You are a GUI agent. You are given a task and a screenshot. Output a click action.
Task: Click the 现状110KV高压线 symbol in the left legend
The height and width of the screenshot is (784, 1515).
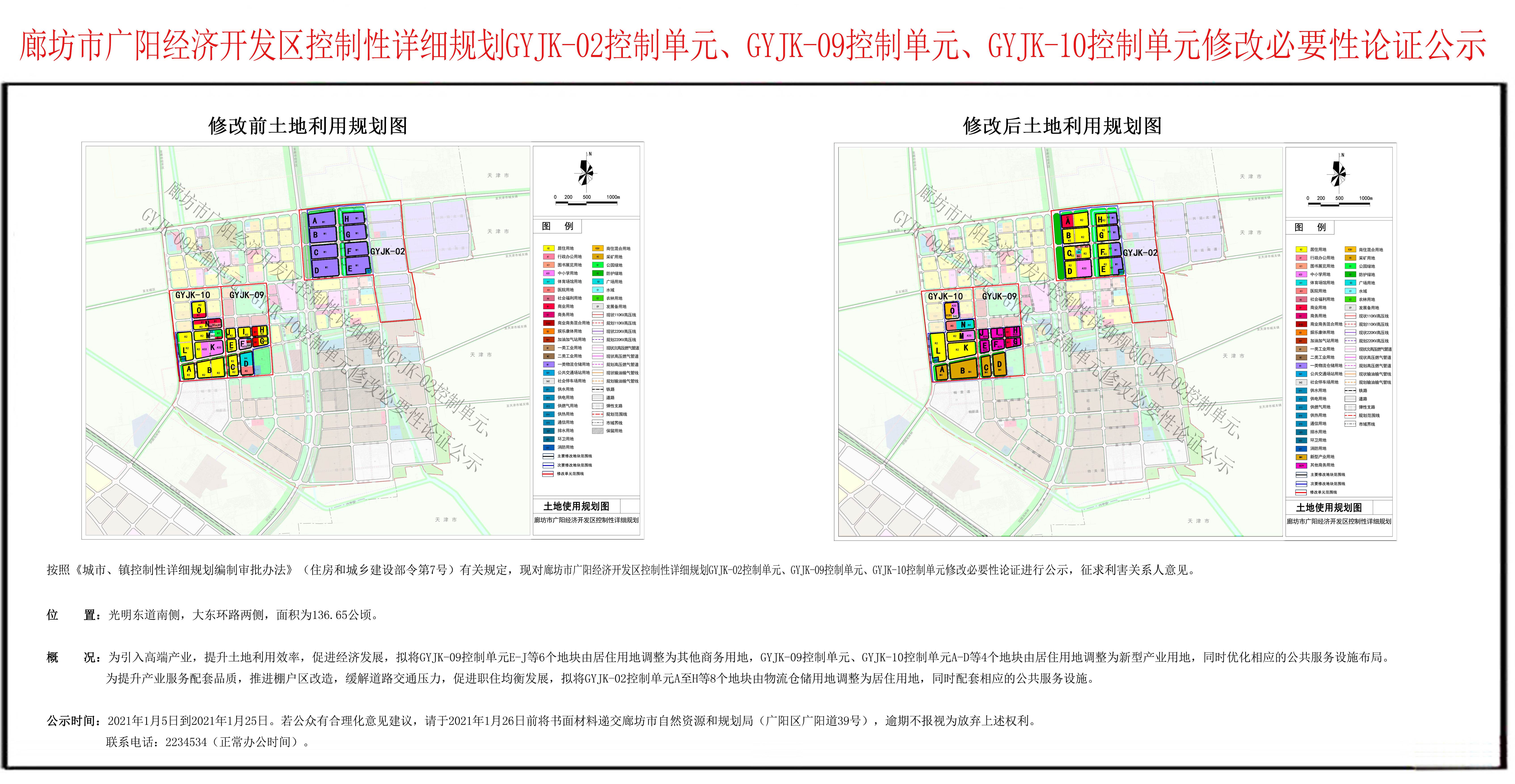[x=598, y=315]
